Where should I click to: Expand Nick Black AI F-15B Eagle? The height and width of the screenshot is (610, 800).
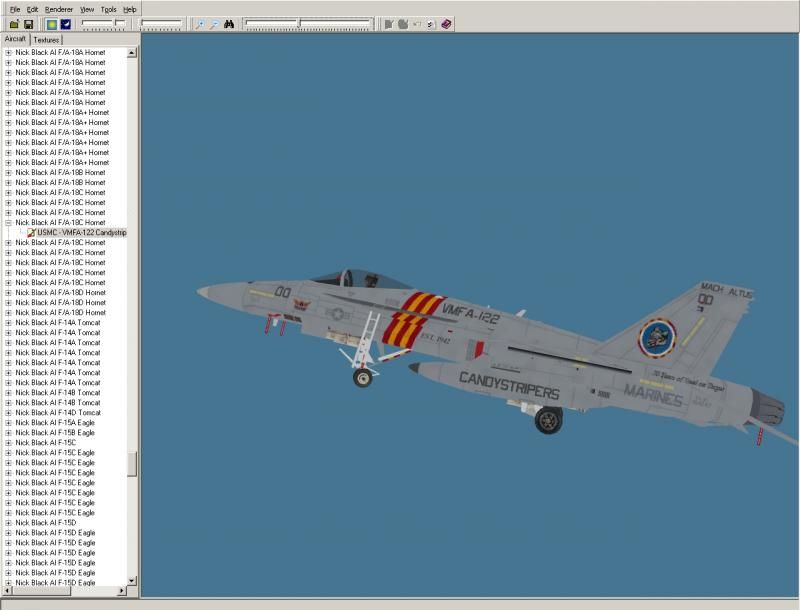tap(8, 433)
